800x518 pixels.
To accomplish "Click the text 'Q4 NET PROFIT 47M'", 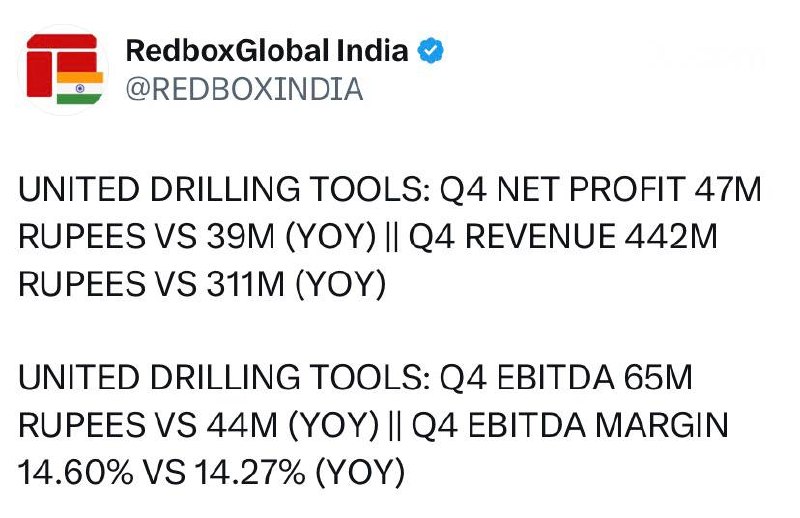I will point(601,189).
